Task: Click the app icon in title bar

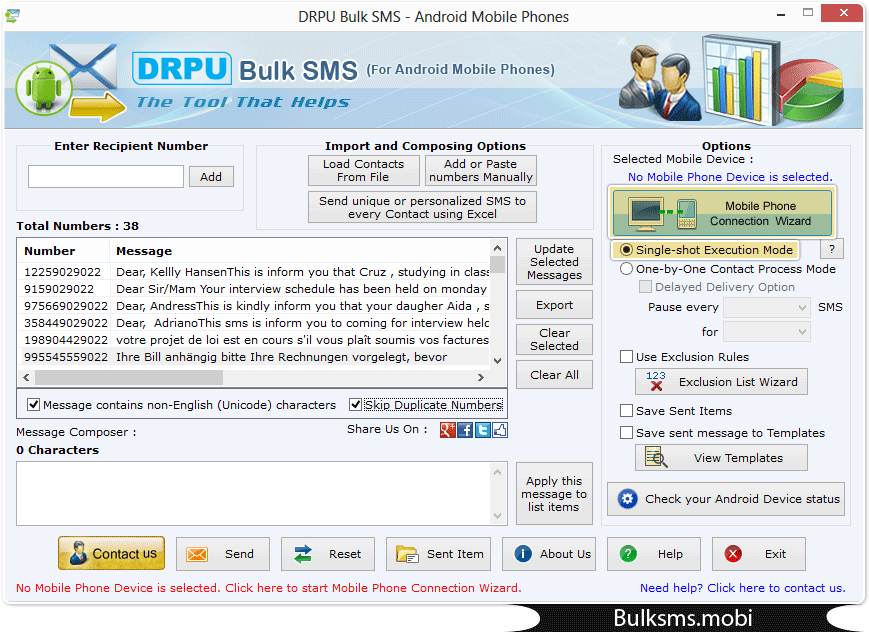Action: coord(12,16)
